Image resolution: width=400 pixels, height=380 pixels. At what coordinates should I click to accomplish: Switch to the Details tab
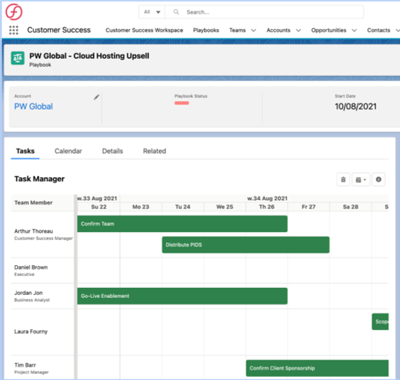(x=112, y=151)
